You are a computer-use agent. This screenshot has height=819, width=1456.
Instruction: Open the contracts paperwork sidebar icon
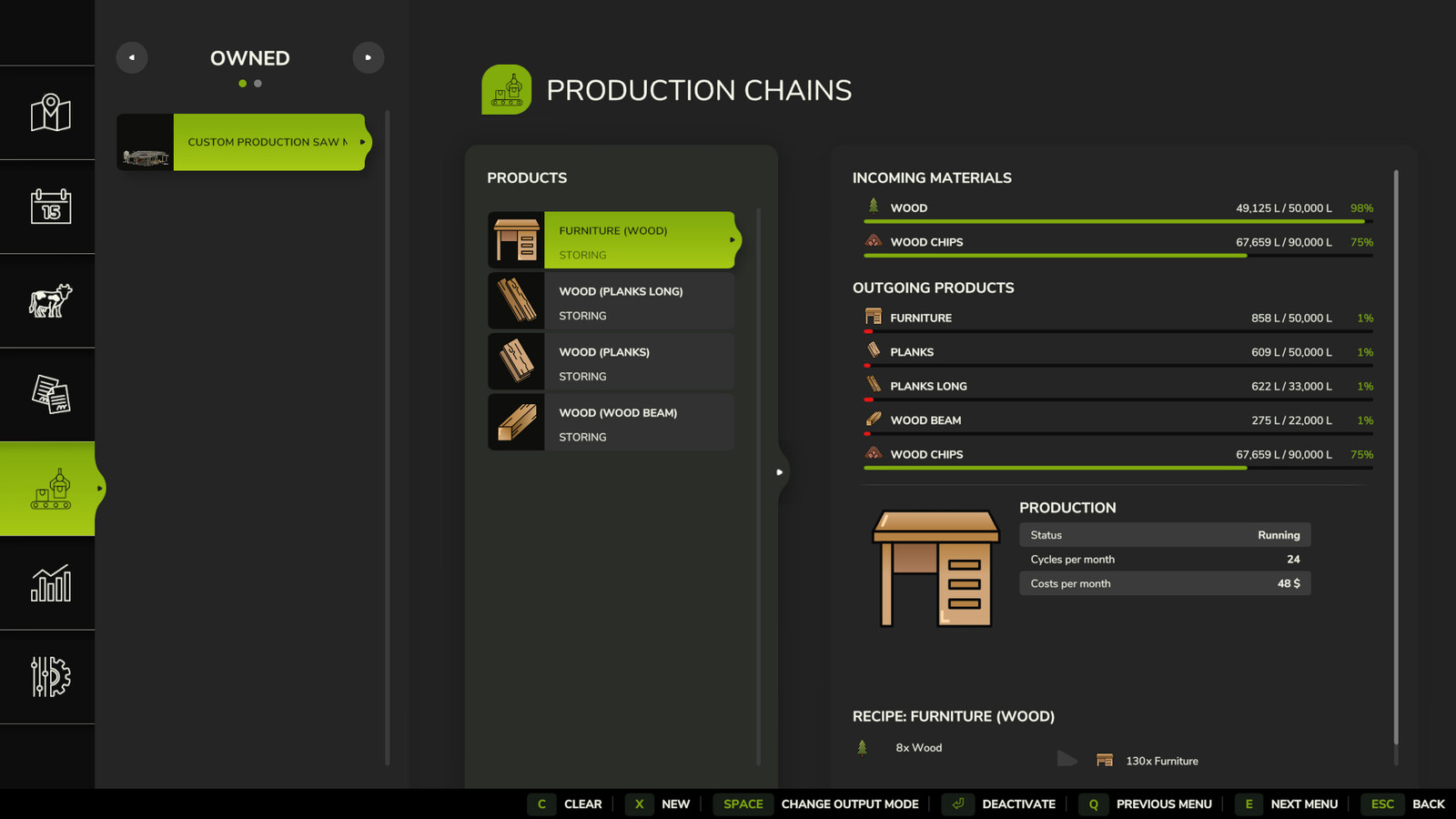(x=48, y=393)
